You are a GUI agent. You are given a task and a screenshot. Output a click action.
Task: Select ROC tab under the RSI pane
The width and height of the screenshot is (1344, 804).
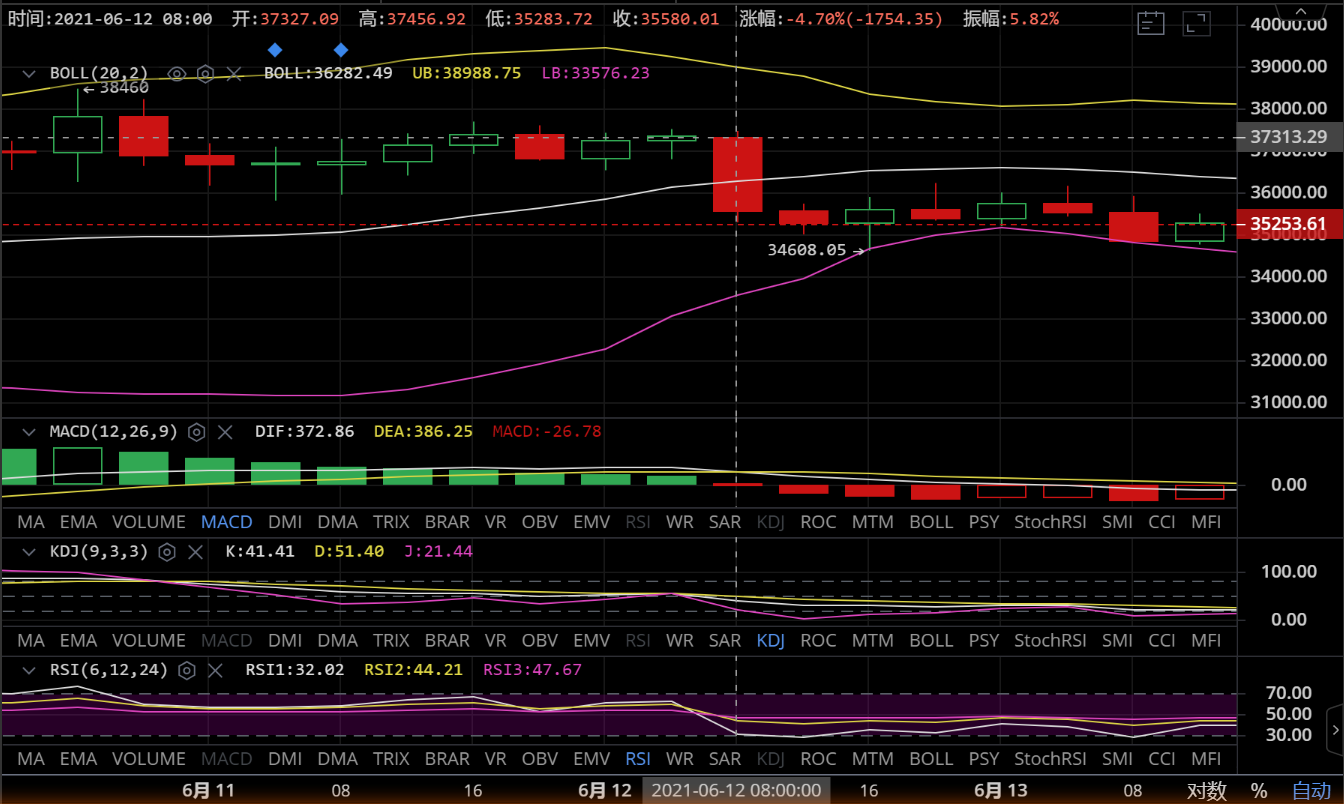[818, 760]
